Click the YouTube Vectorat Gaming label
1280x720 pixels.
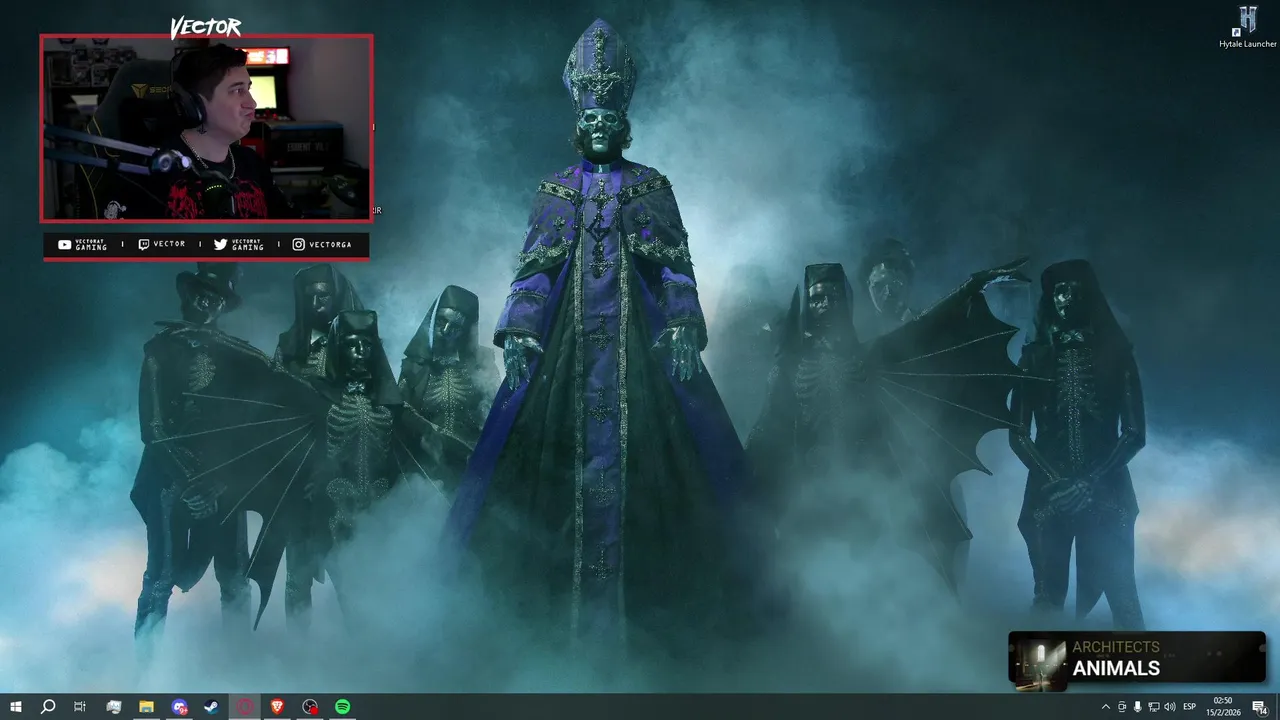82,244
